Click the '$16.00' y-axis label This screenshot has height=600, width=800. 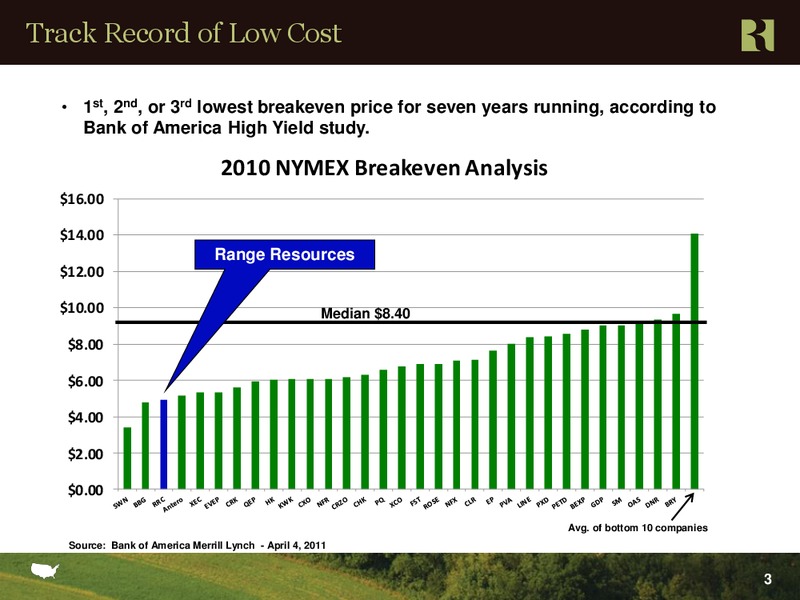pyautogui.click(x=82, y=199)
